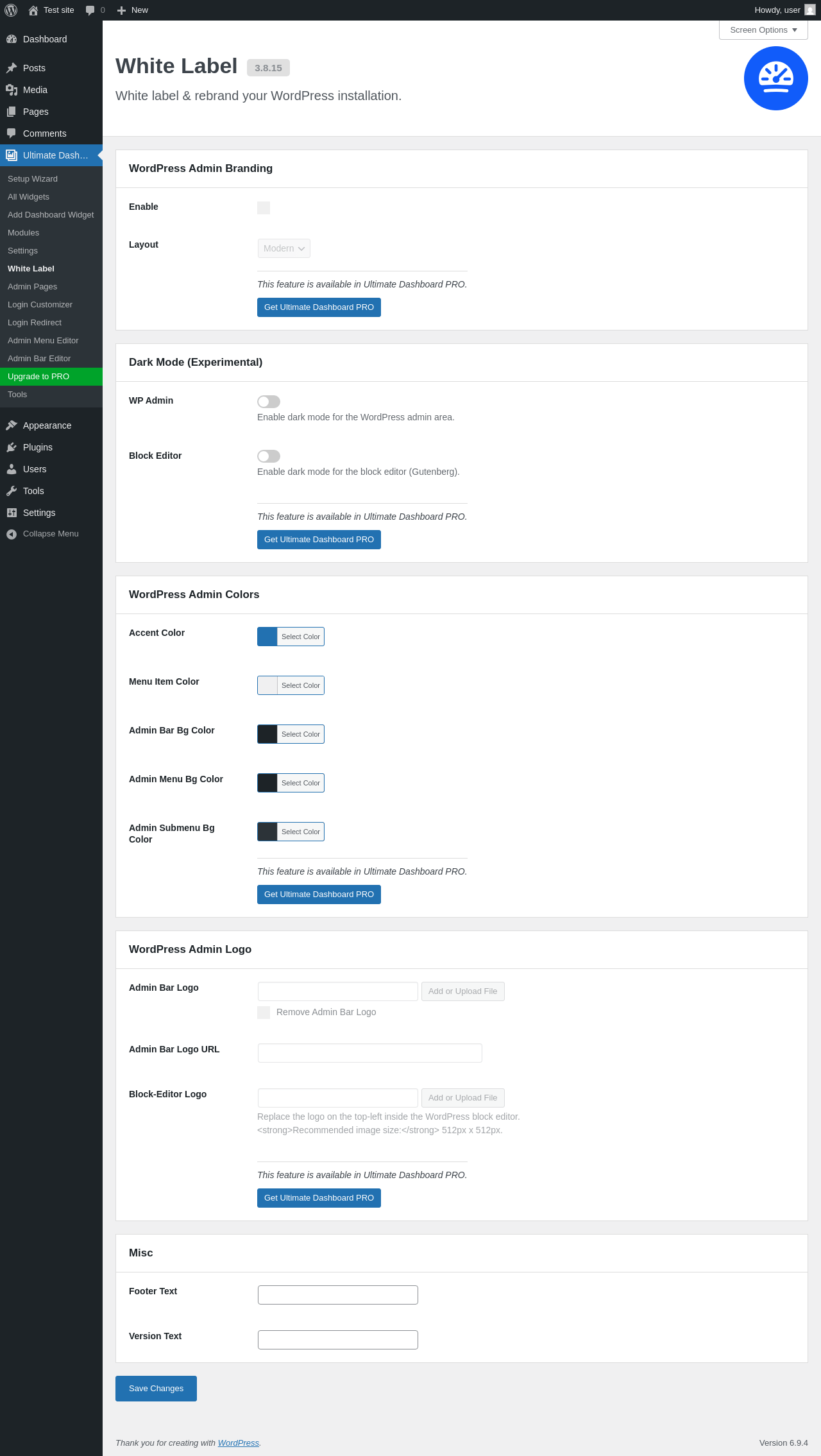This screenshot has height=1456, width=821.
Task: Click the Posts pushpin icon
Action: pyautogui.click(x=12, y=68)
